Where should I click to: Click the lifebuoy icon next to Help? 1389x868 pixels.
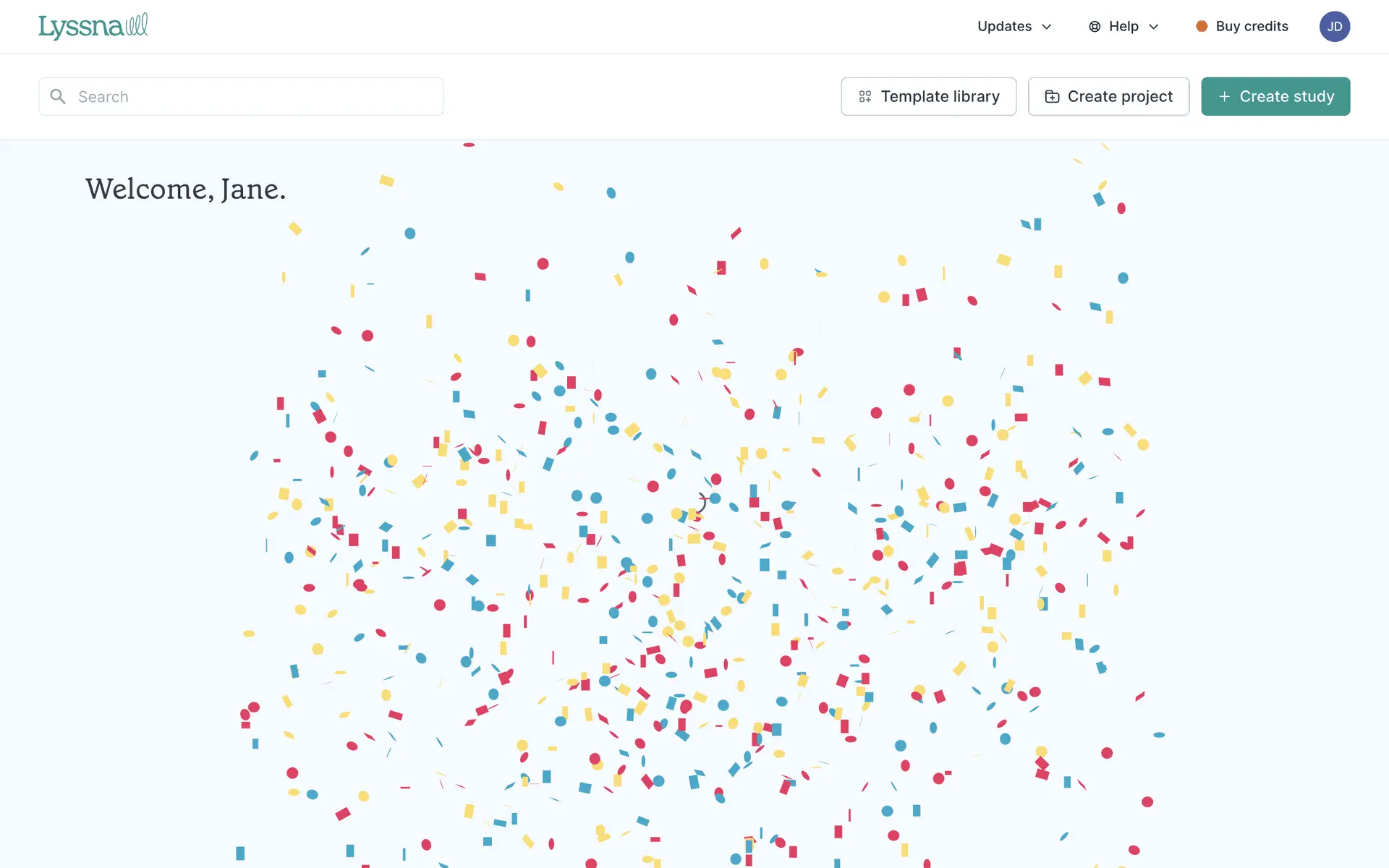[x=1095, y=27]
